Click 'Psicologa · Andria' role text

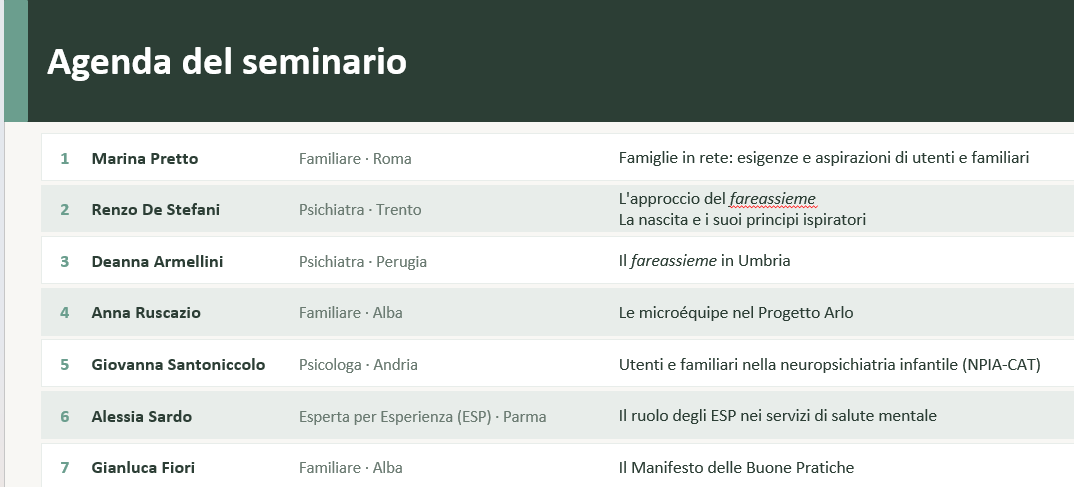click(358, 364)
